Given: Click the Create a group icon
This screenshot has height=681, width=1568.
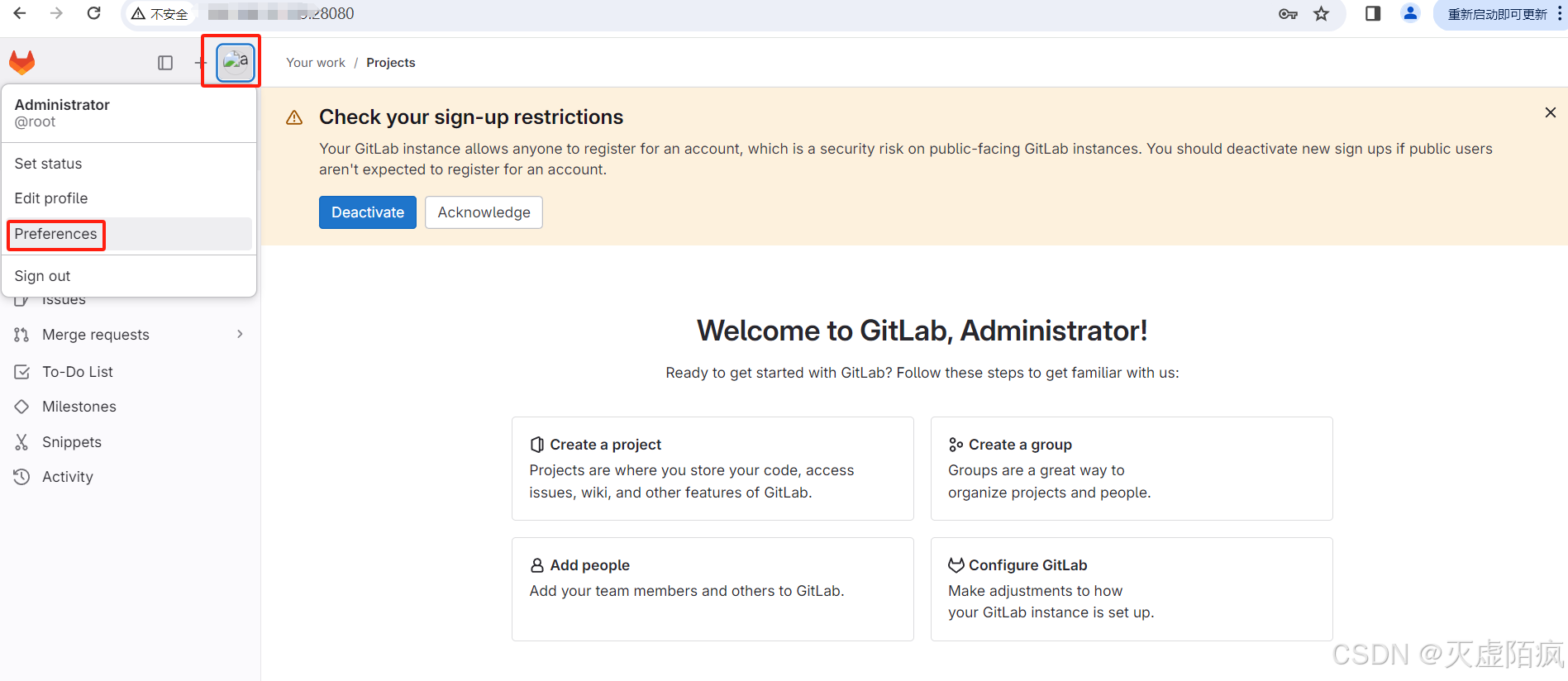Looking at the screenshot, I should (x=956, y=445).
